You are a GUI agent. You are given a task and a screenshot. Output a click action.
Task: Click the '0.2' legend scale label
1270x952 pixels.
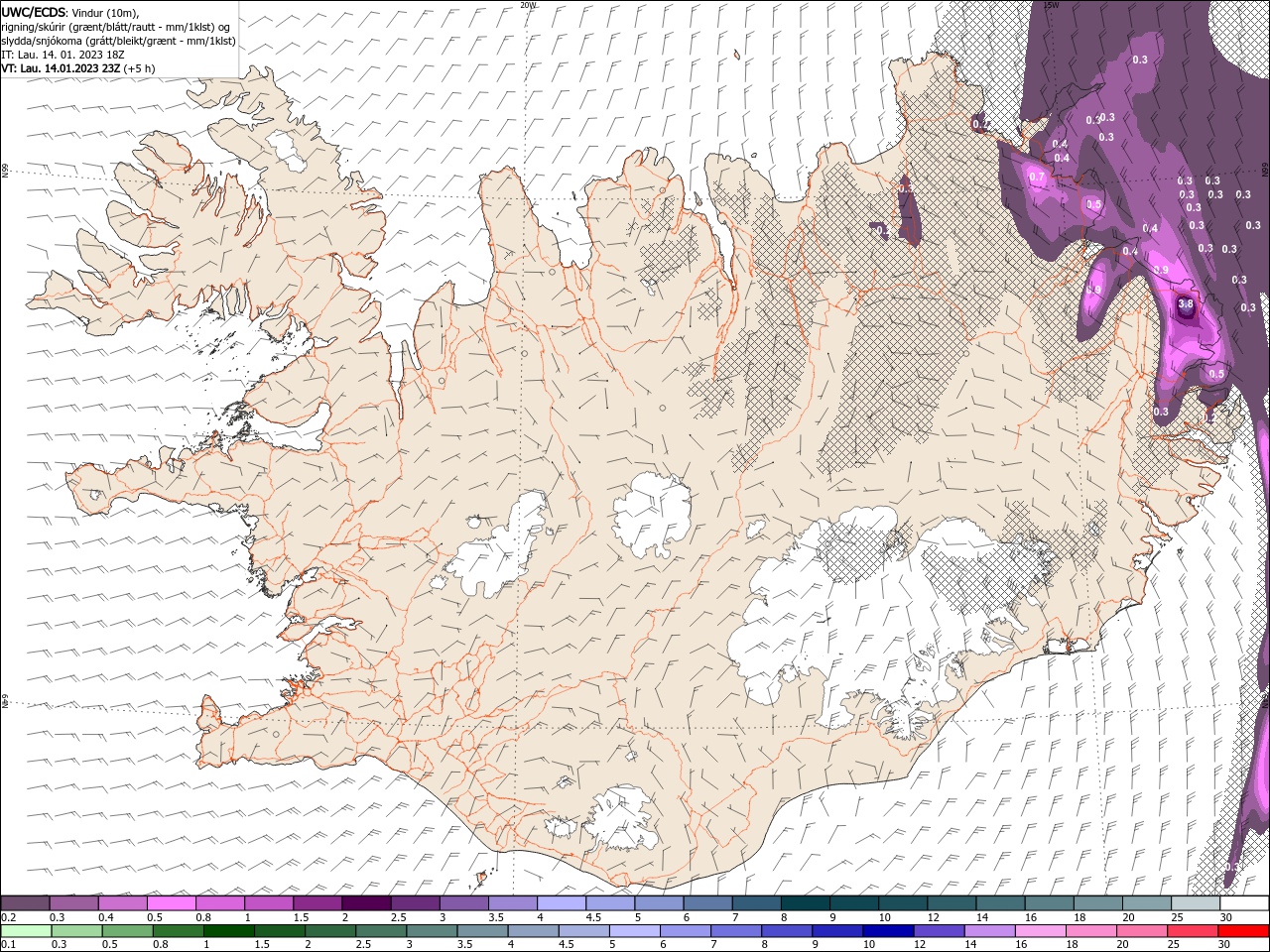(x=8, y=917)
